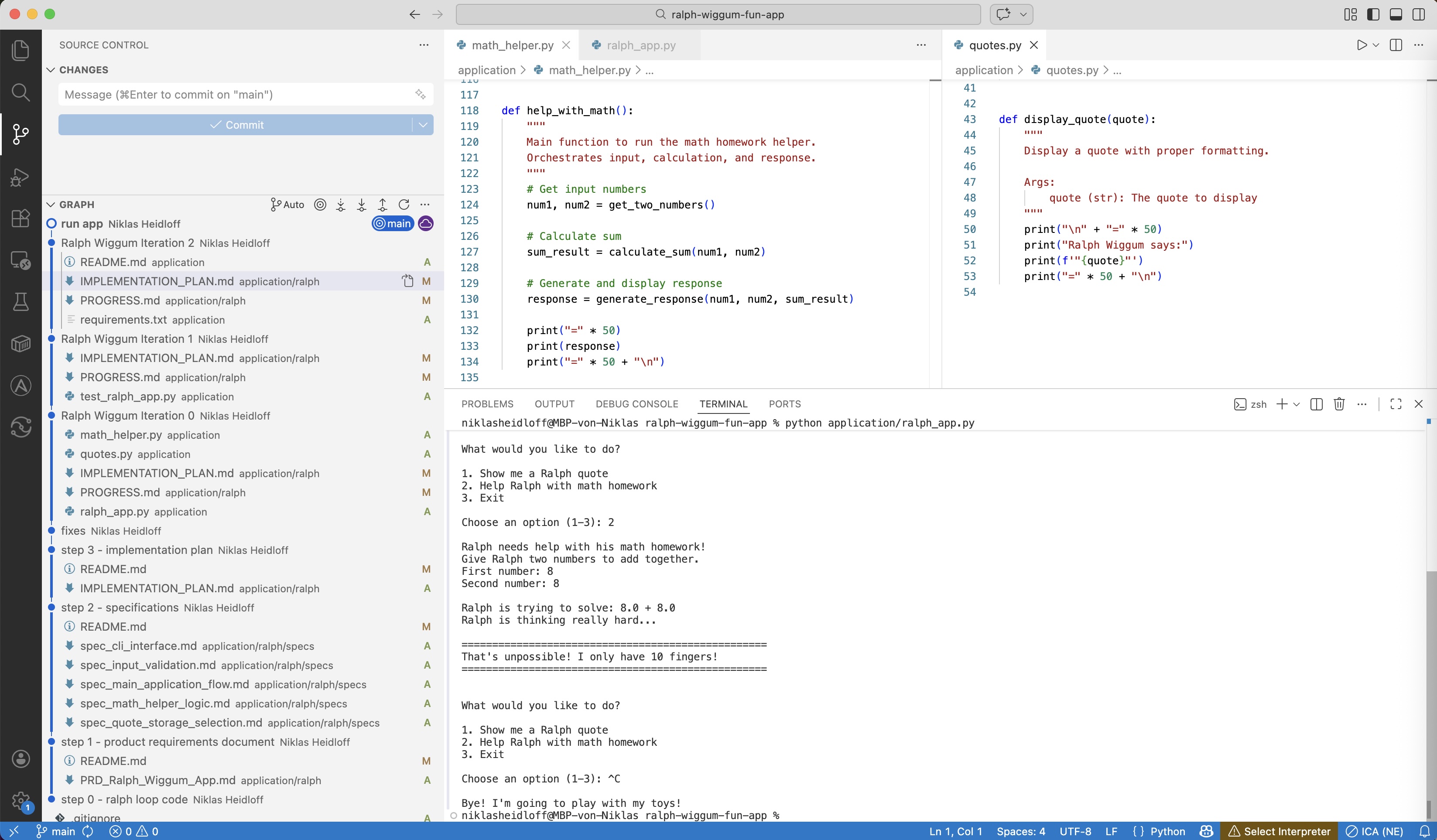Click the Run Python File play icon

coord(1361,45)
